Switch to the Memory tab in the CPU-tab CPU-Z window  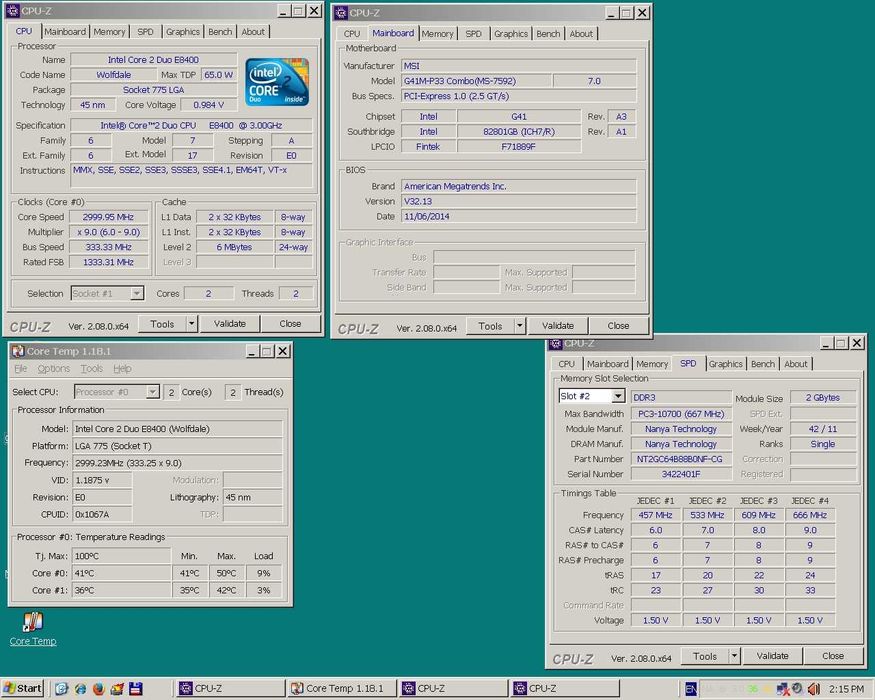pos(109,32)
